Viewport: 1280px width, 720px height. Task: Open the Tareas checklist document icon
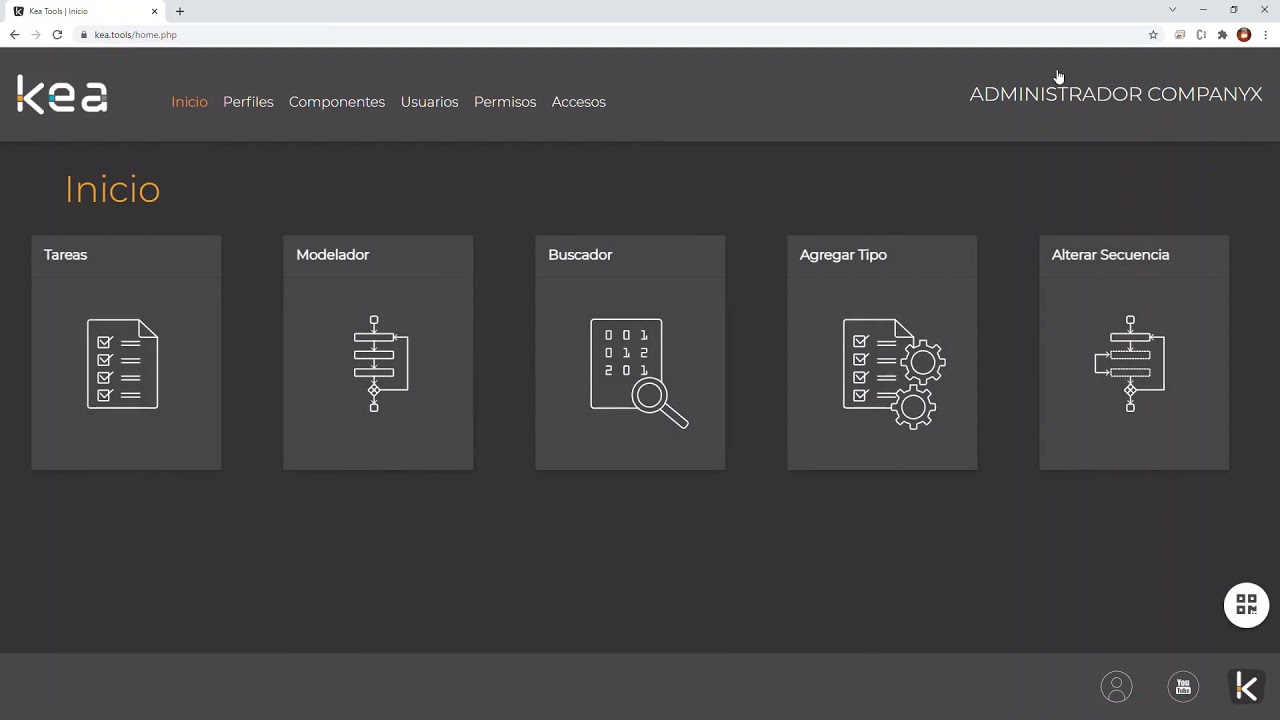tap(122, 364)
